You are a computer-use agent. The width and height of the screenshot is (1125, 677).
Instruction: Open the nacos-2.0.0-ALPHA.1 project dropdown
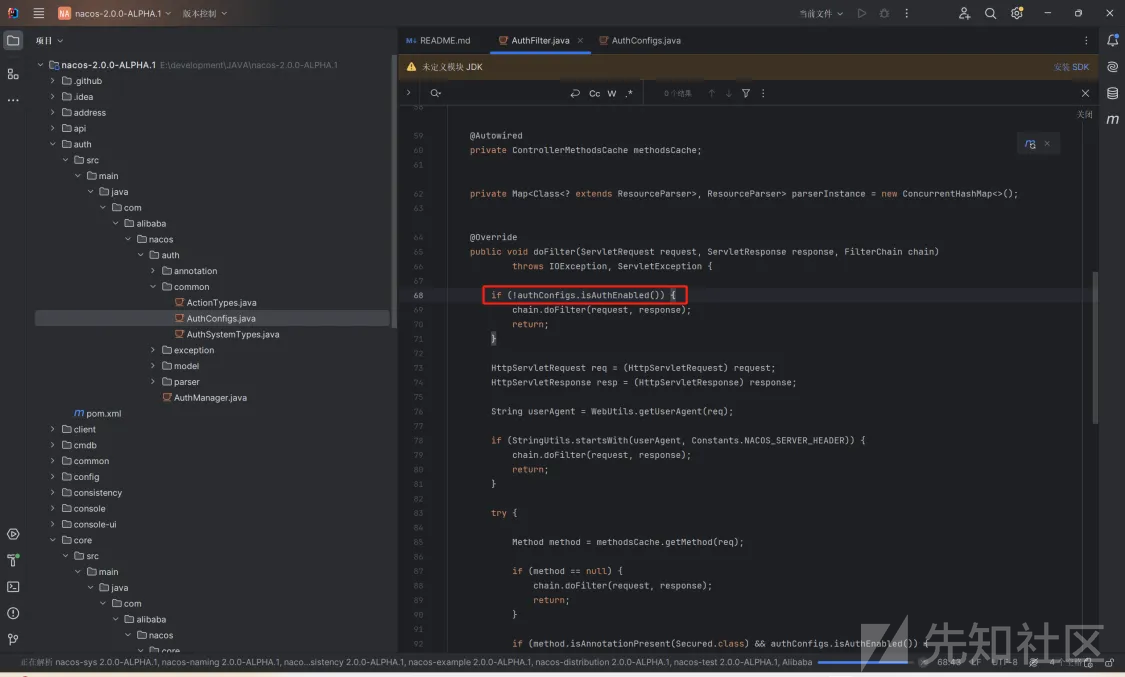click(115, 13)
